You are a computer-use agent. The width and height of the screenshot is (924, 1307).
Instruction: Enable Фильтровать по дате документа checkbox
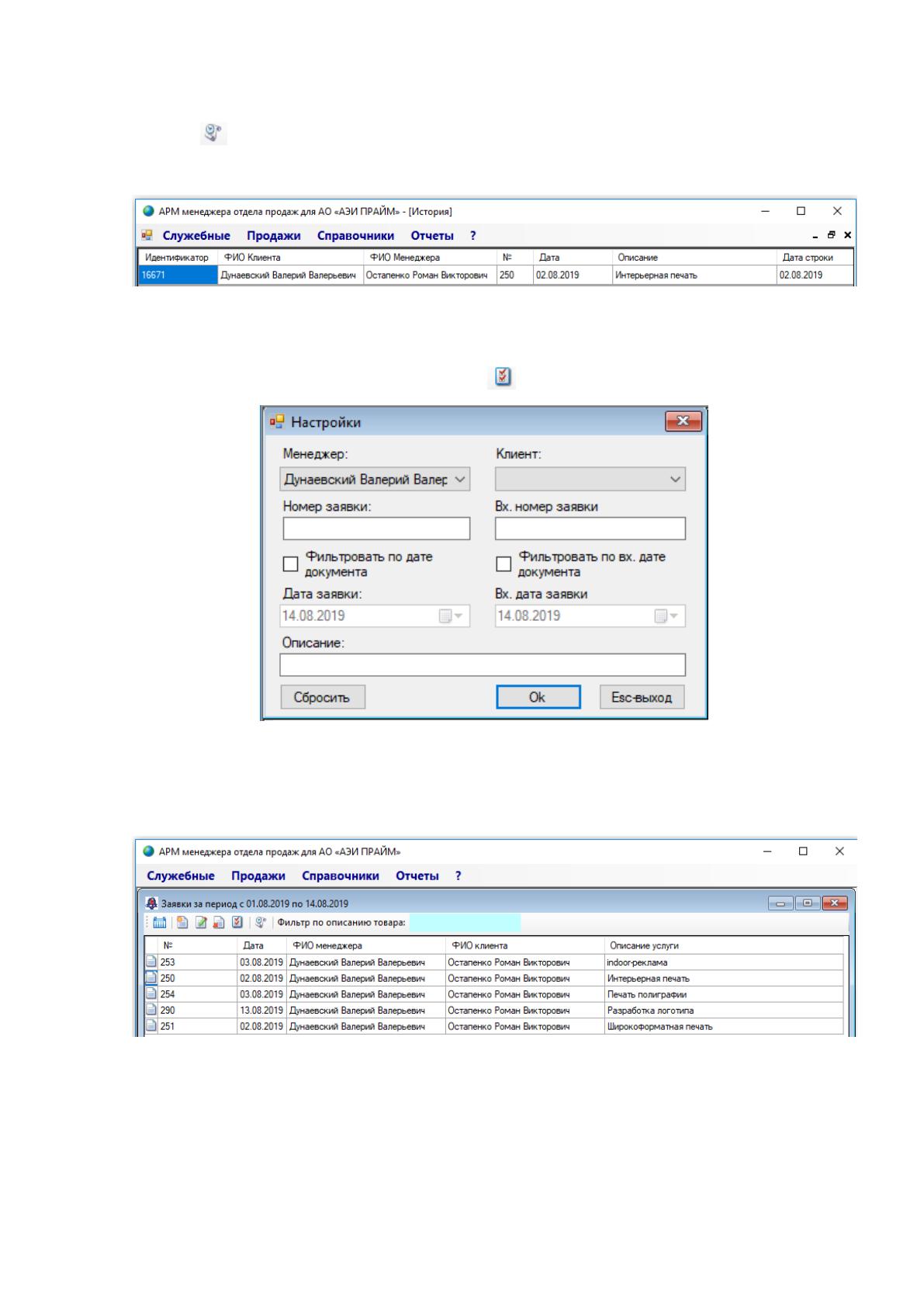pos(291,564)
